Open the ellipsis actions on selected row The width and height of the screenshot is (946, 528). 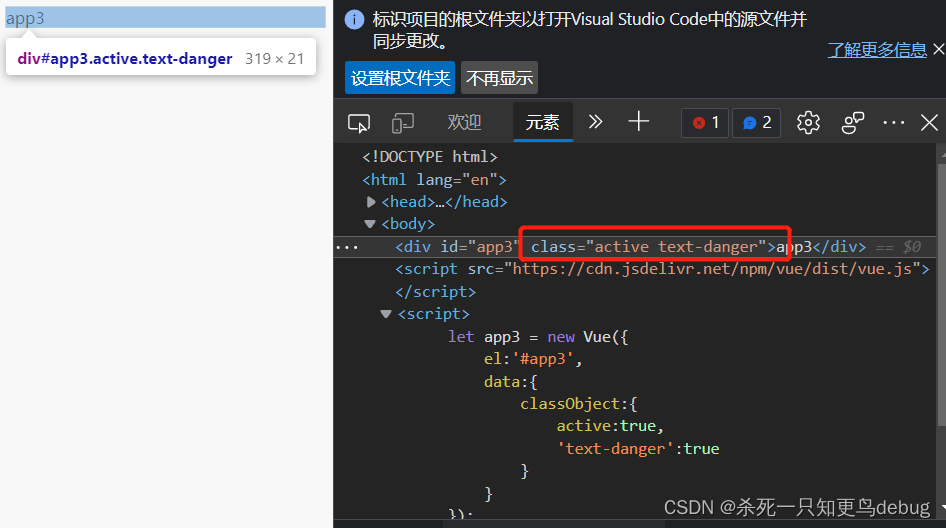pyautogui.click(x=348, y=247)
